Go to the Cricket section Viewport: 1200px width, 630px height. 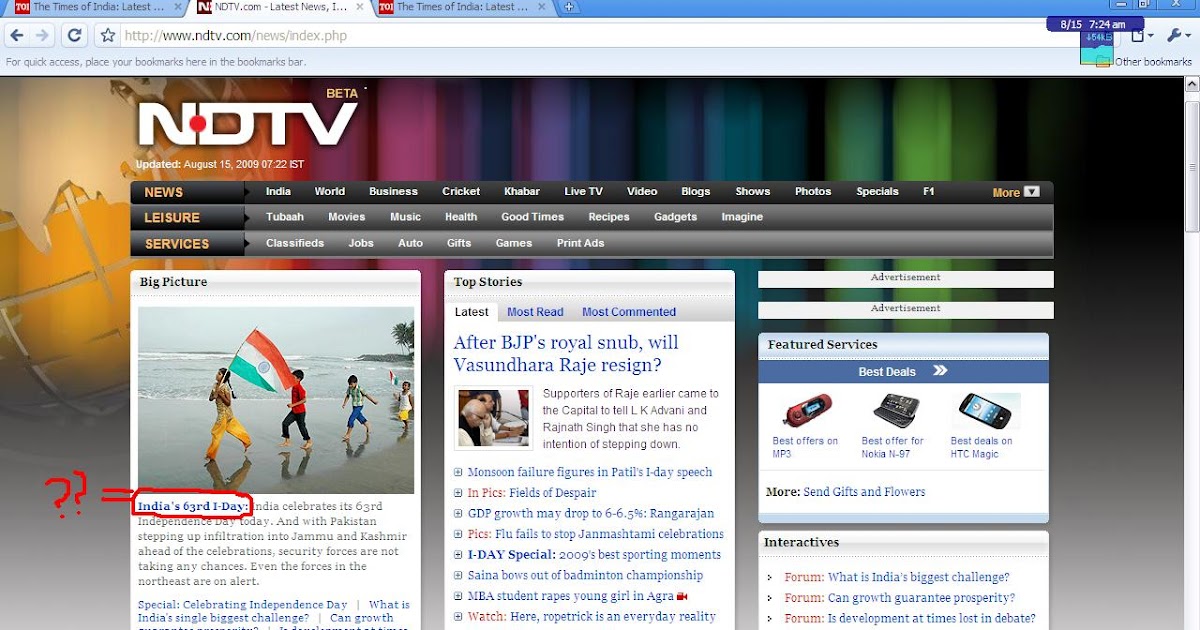click(x=461, y=192)
